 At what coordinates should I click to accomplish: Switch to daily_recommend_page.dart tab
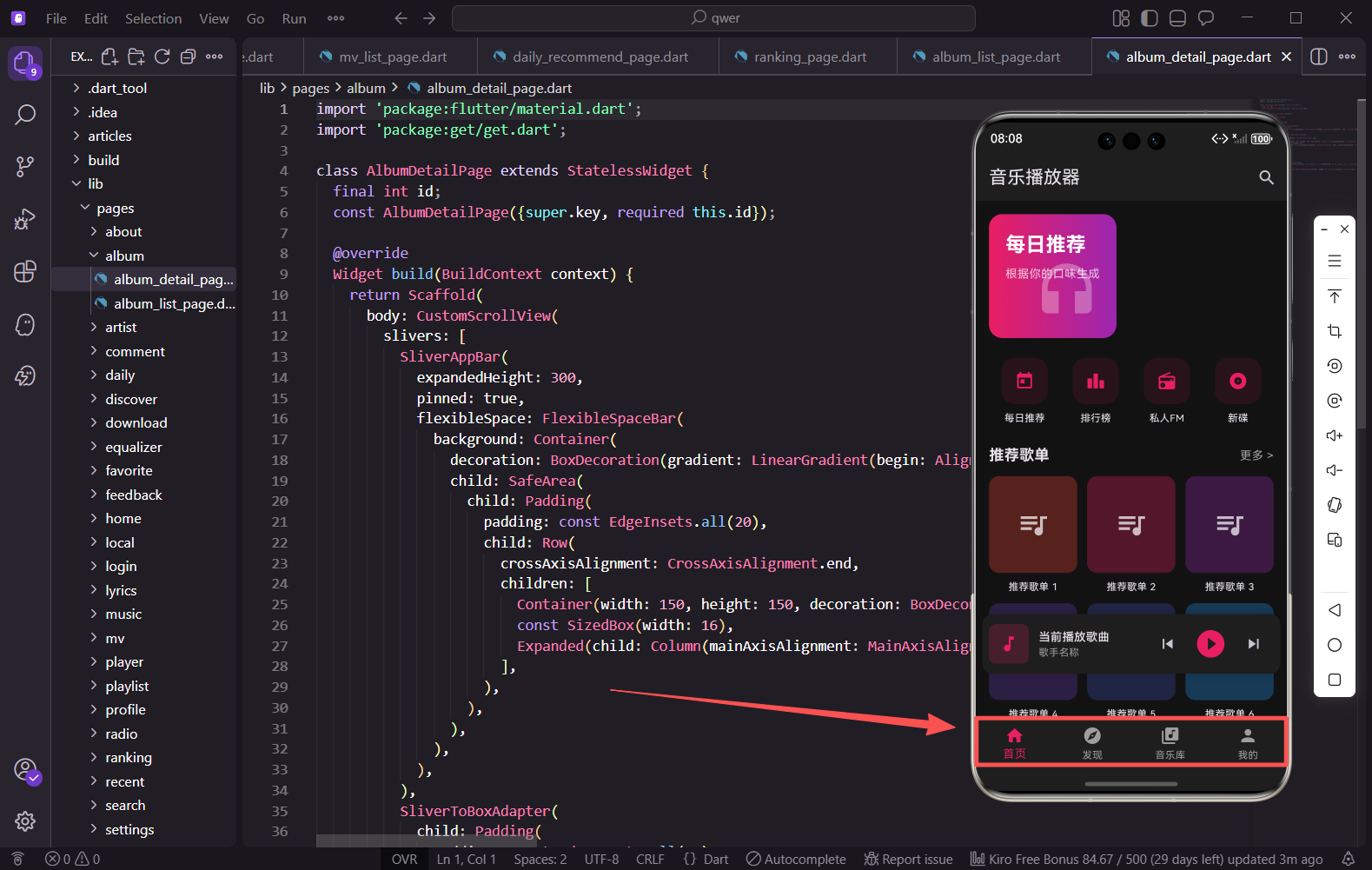[600, 56]
